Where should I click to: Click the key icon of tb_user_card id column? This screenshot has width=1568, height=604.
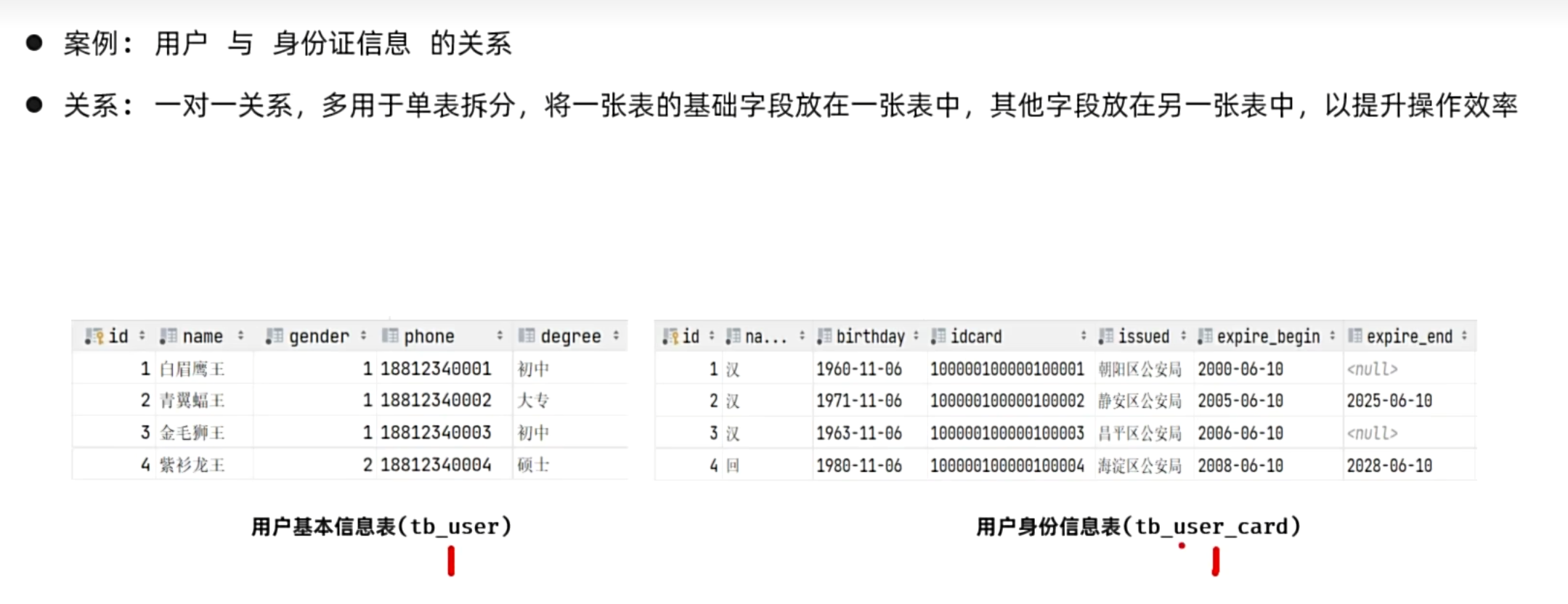(x=670, y=336)
